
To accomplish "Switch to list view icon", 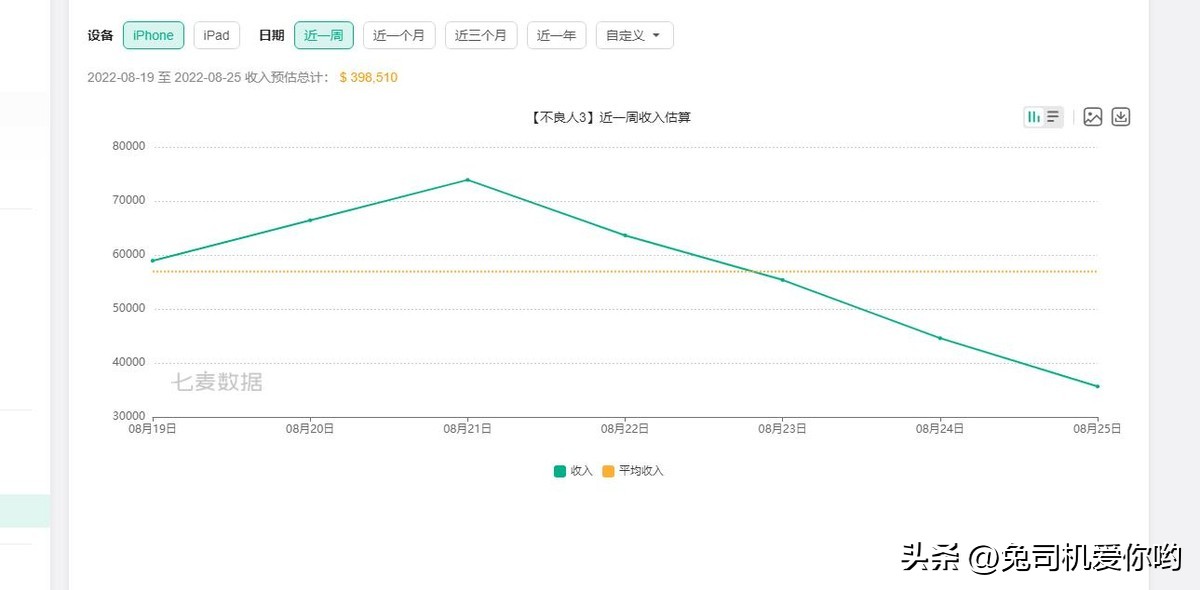I will click(x=1053, y=117).
